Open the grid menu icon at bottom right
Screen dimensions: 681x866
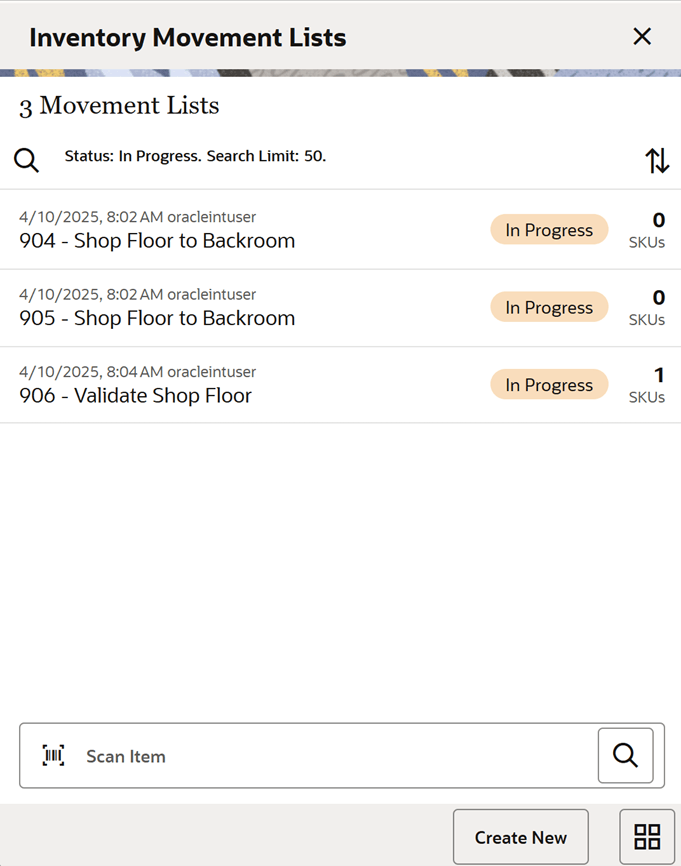point(647,836)
